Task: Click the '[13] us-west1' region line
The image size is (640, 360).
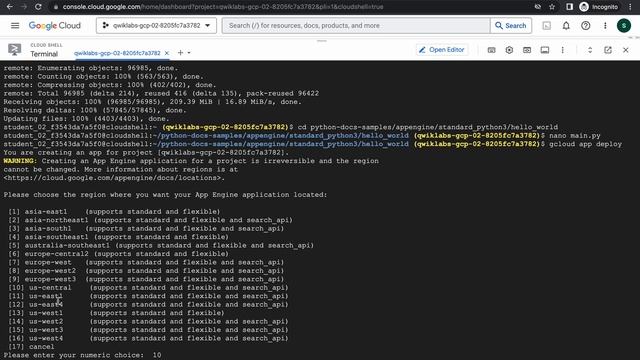Action: click(116, 313)
